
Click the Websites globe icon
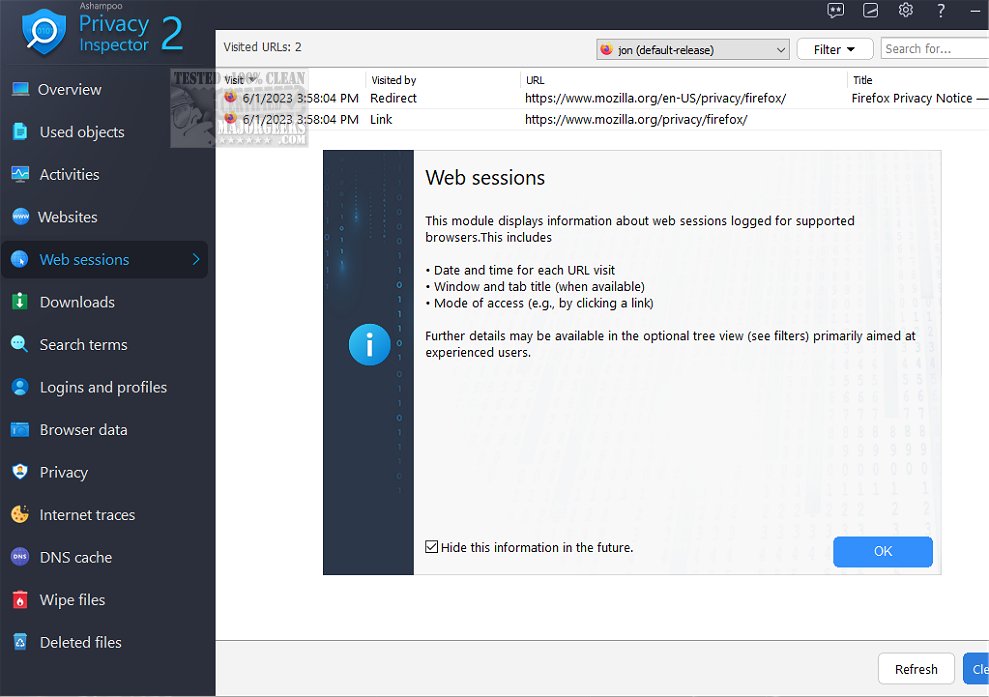(x=20, y=216)
